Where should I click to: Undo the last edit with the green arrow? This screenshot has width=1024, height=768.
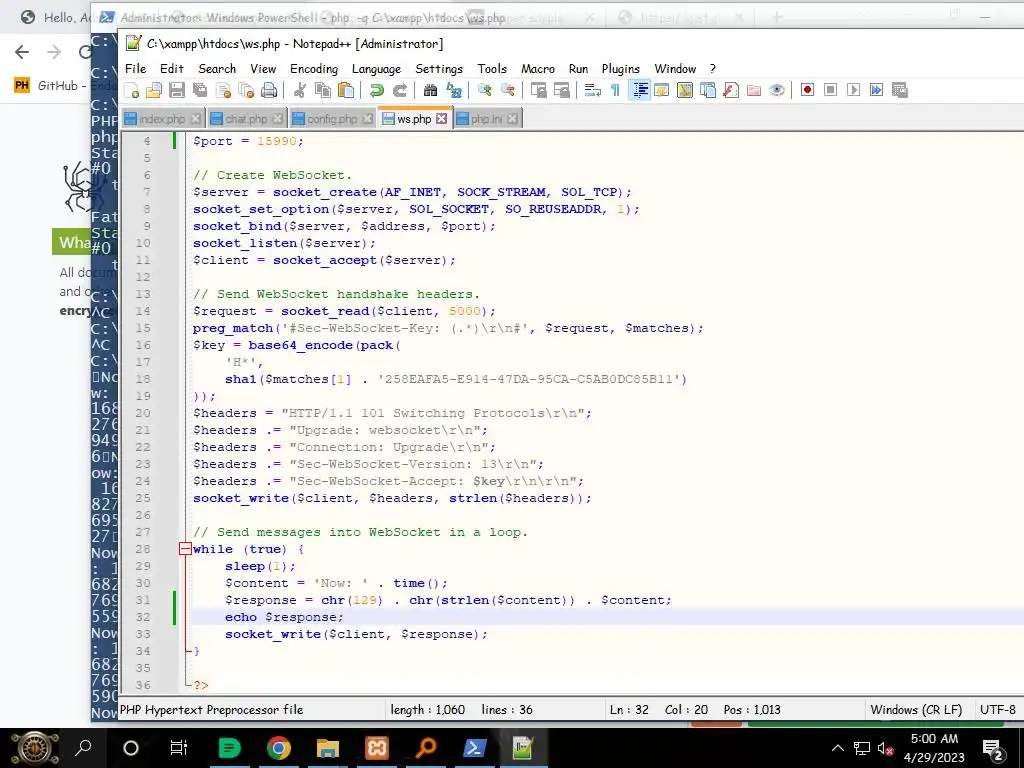[x=377, y=90]
